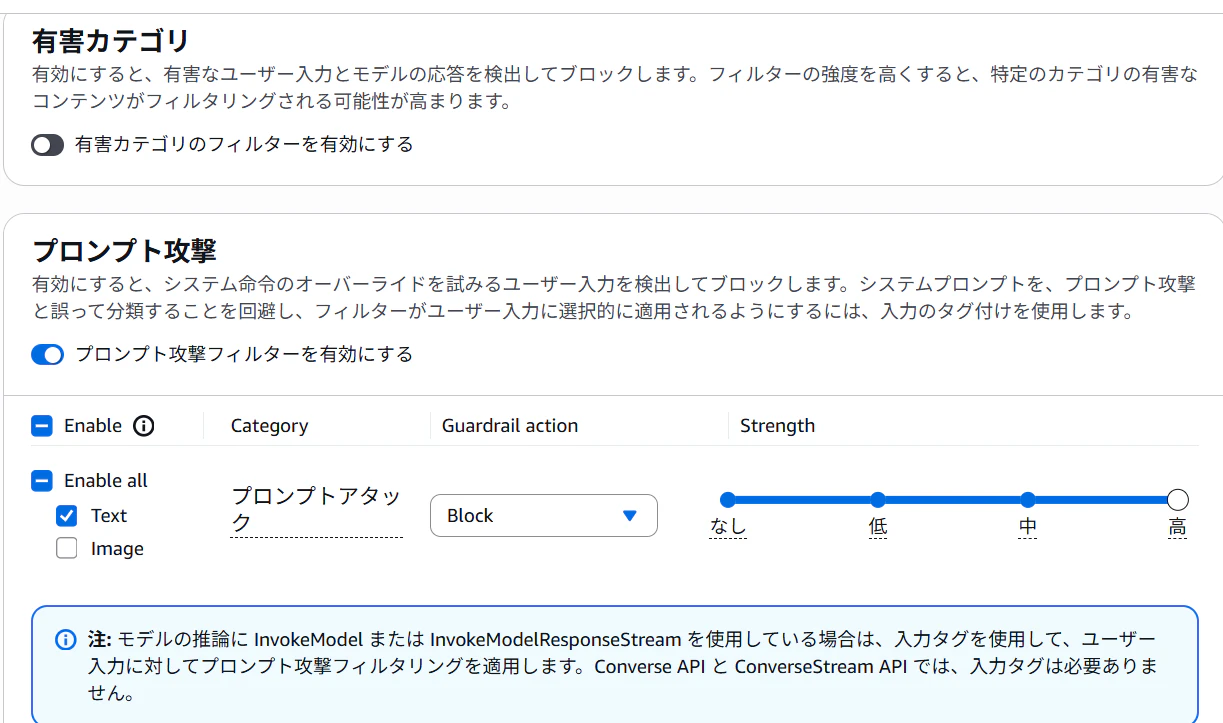The image size is (1223, 723).
Task: Click the プロンプトアタック category label
Action: click(316, 509)
